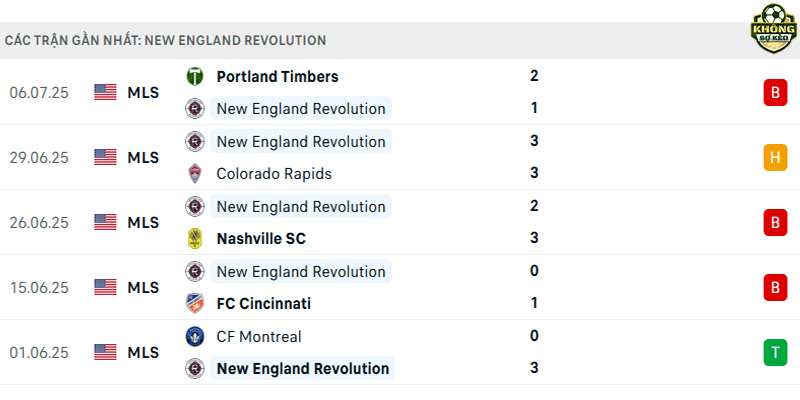
Task: Click the Portland Timbers team crest
Action: tap(195, 77)
